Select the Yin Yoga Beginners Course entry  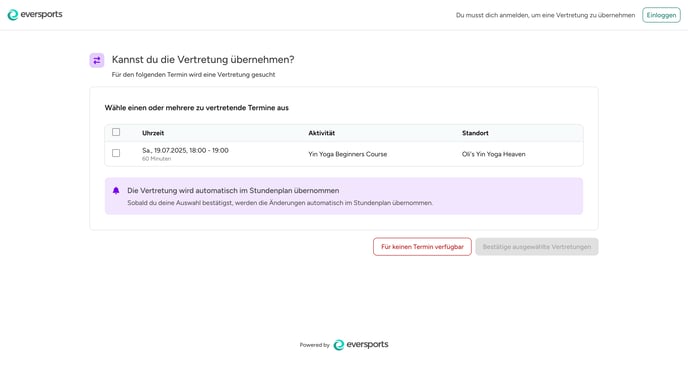pos(348,154)
